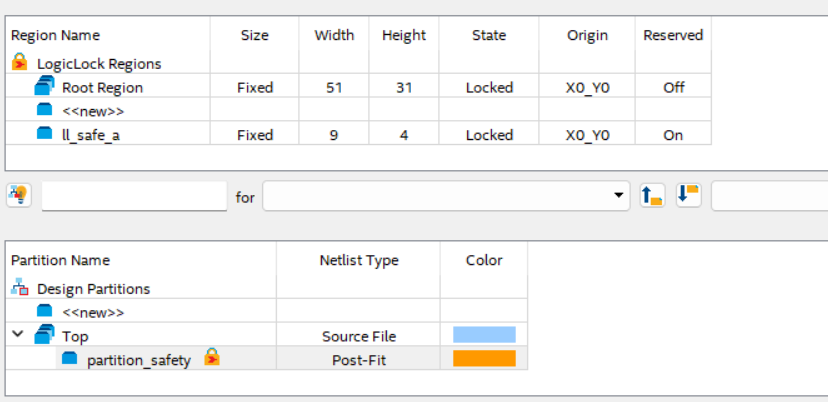
Task: Open the dropdown next to 'for'
Action: (x=620, y=197)
